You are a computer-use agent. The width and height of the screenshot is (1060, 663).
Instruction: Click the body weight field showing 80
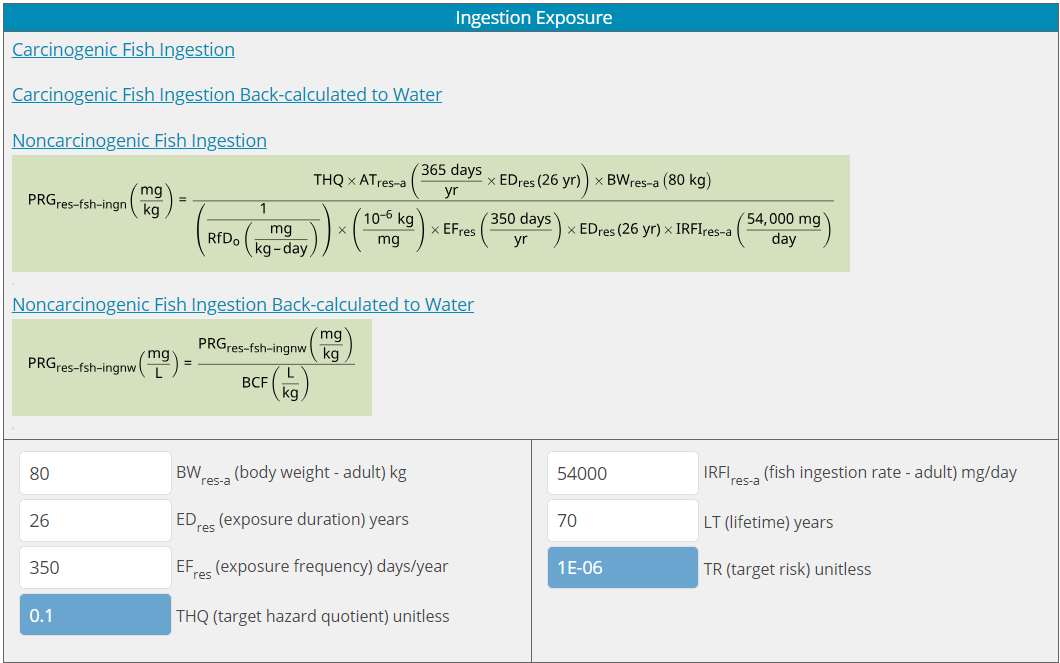pyautogui.click(x=95, y=473)
